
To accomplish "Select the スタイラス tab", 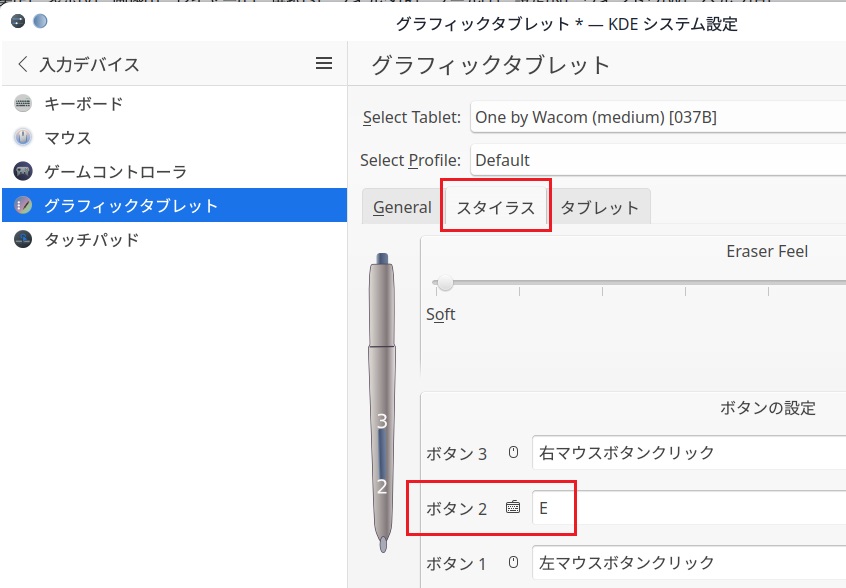I will click(x=496, y=207).
